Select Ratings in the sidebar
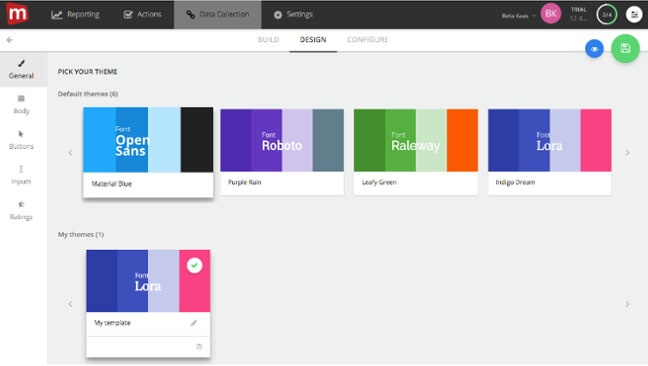 pos(21,211)
